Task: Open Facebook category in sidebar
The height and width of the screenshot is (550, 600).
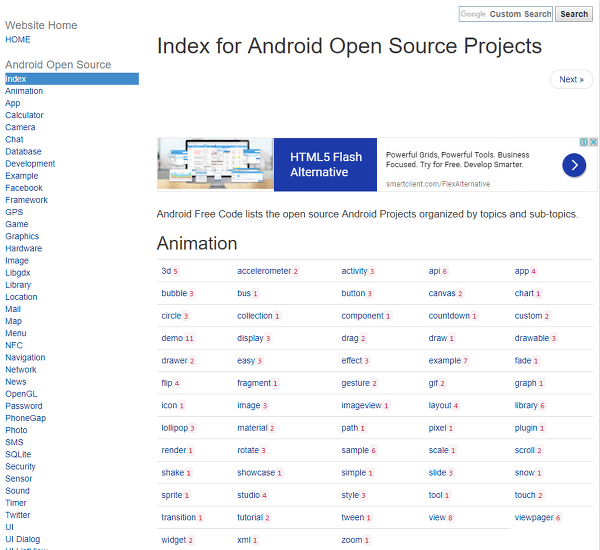Action: (24, 188)
